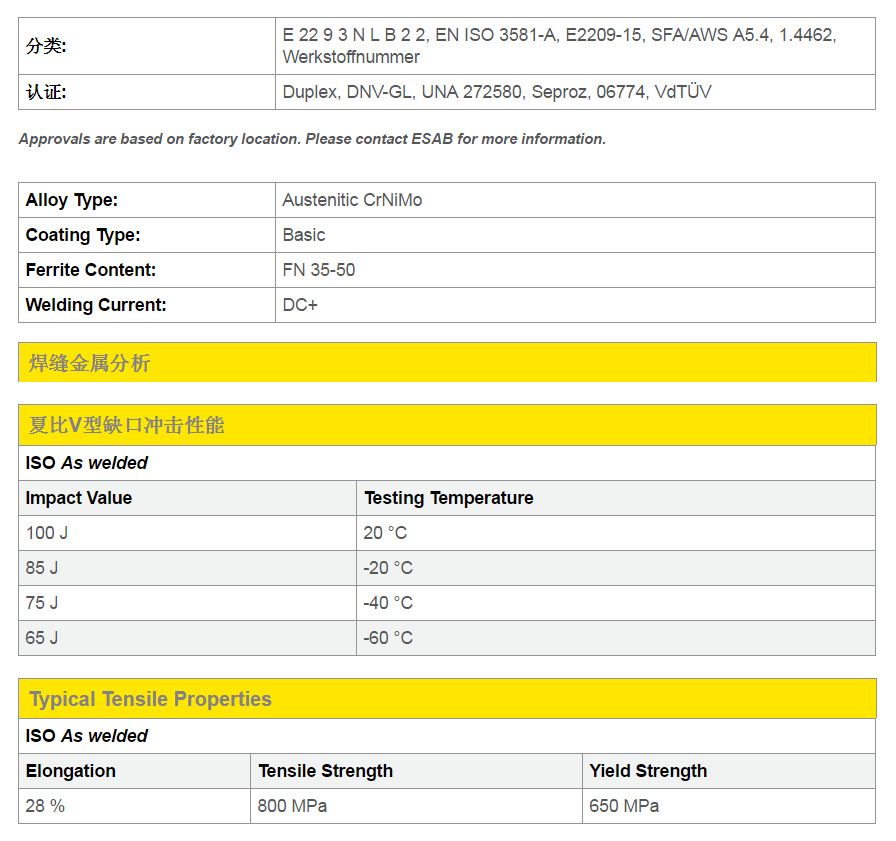Select the Alloy Type label
The image size is (896, 841).
click(x=71, y=200)
